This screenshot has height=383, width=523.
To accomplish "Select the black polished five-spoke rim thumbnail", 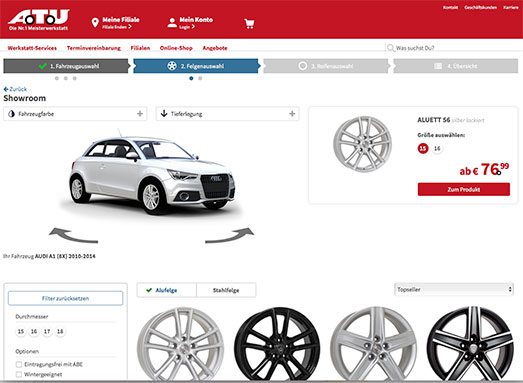I will [x=470, y=344].
